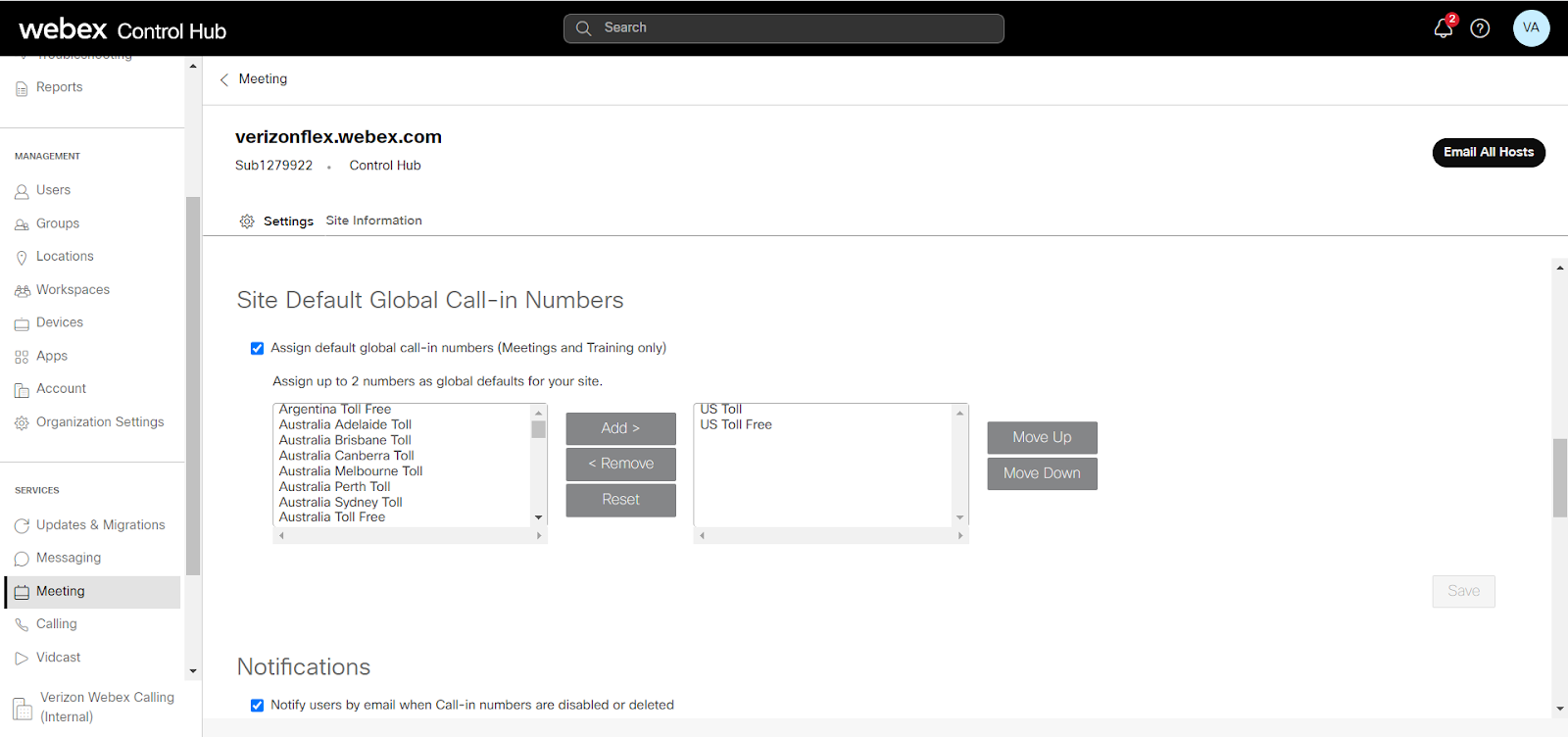Click the Workspaces sidebar icon

click(x=22, y=291)
